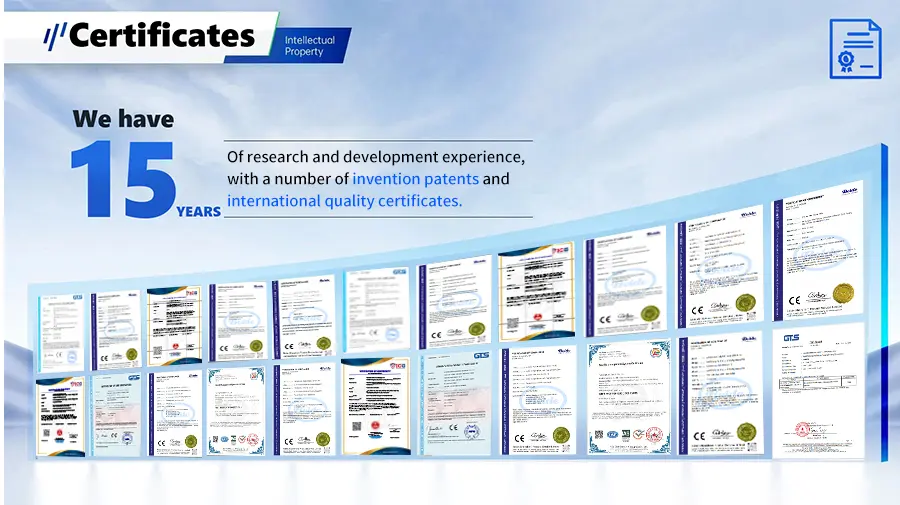Select the Certificates heading

(x=162, y=36)
